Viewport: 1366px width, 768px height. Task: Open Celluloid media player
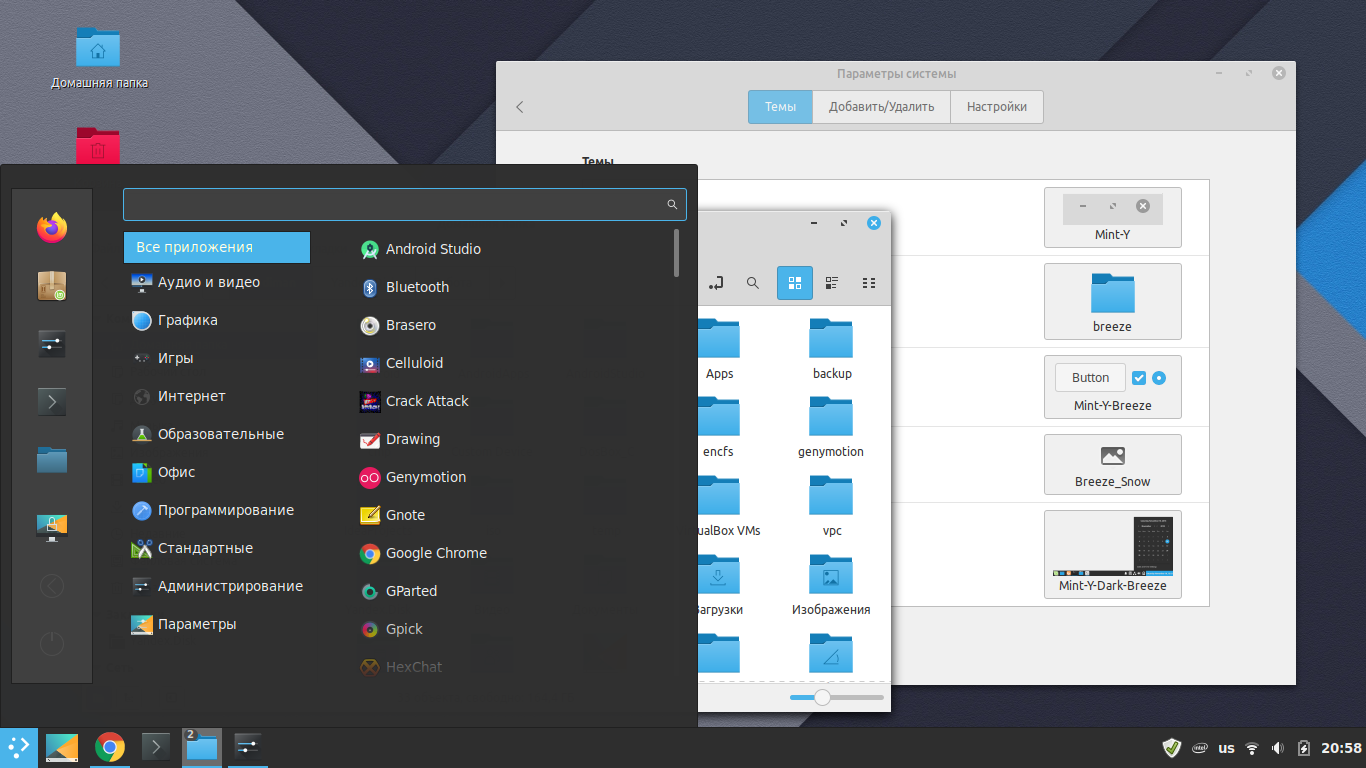point(401,363)
